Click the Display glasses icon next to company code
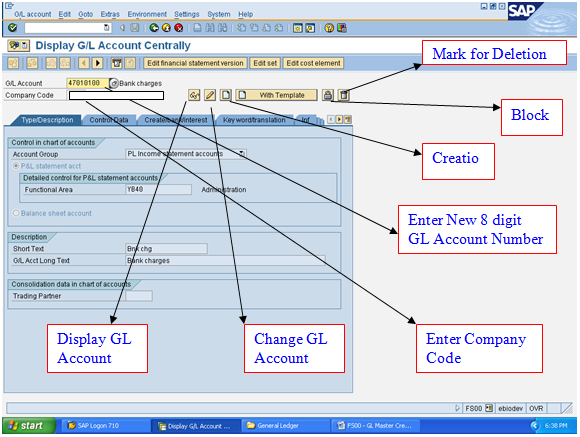 point(194,95)
